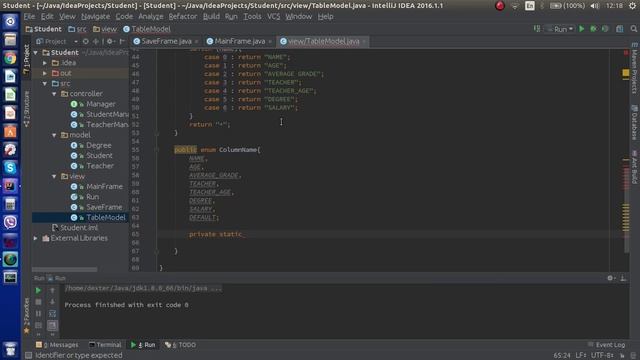Viewport: 640px width, 360px height.
Task: Collapse the controller package
Action: [54, 94]
